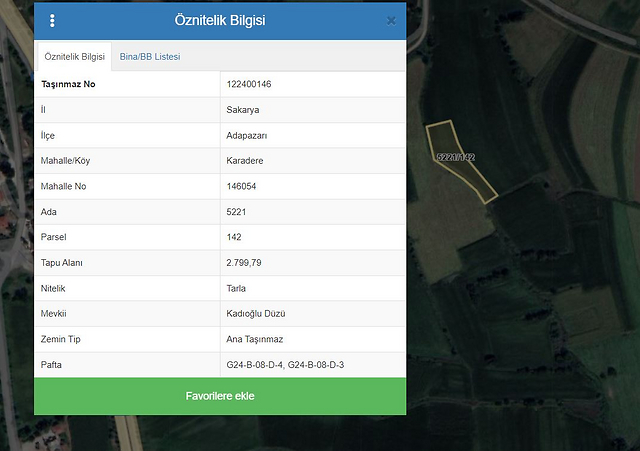The height and width of the screenshot is (451, 640).
Task: Click the green Favorilere ekle button
Action: coord(220,396)
